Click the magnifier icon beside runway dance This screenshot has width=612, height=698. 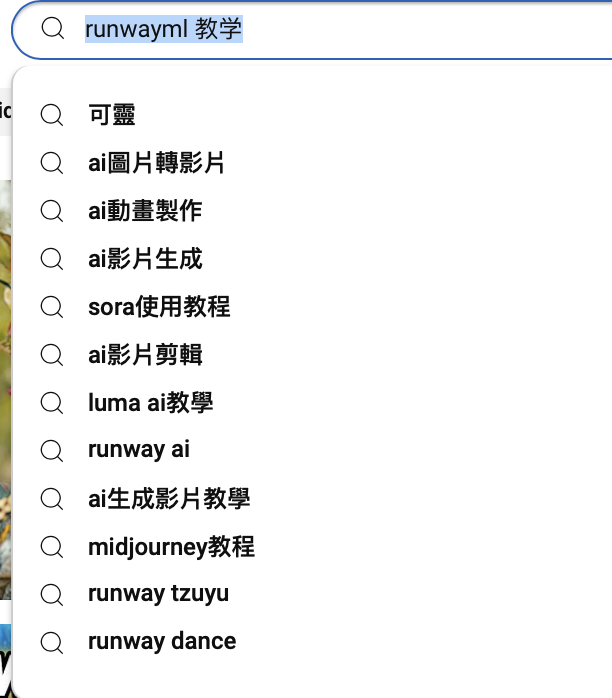(52, 643)
